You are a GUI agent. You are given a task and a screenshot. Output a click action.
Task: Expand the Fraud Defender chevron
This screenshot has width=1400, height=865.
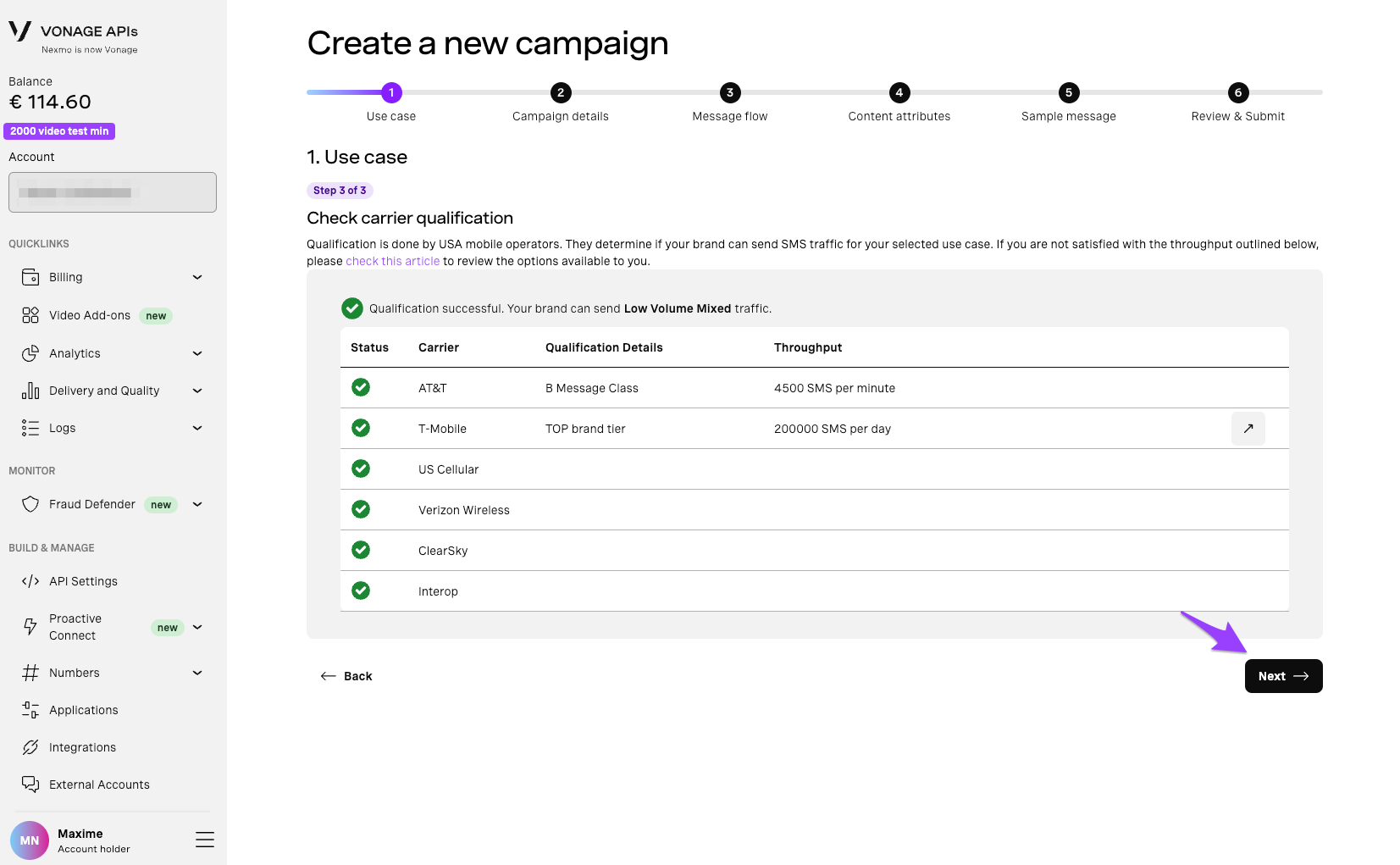point(197,504)
